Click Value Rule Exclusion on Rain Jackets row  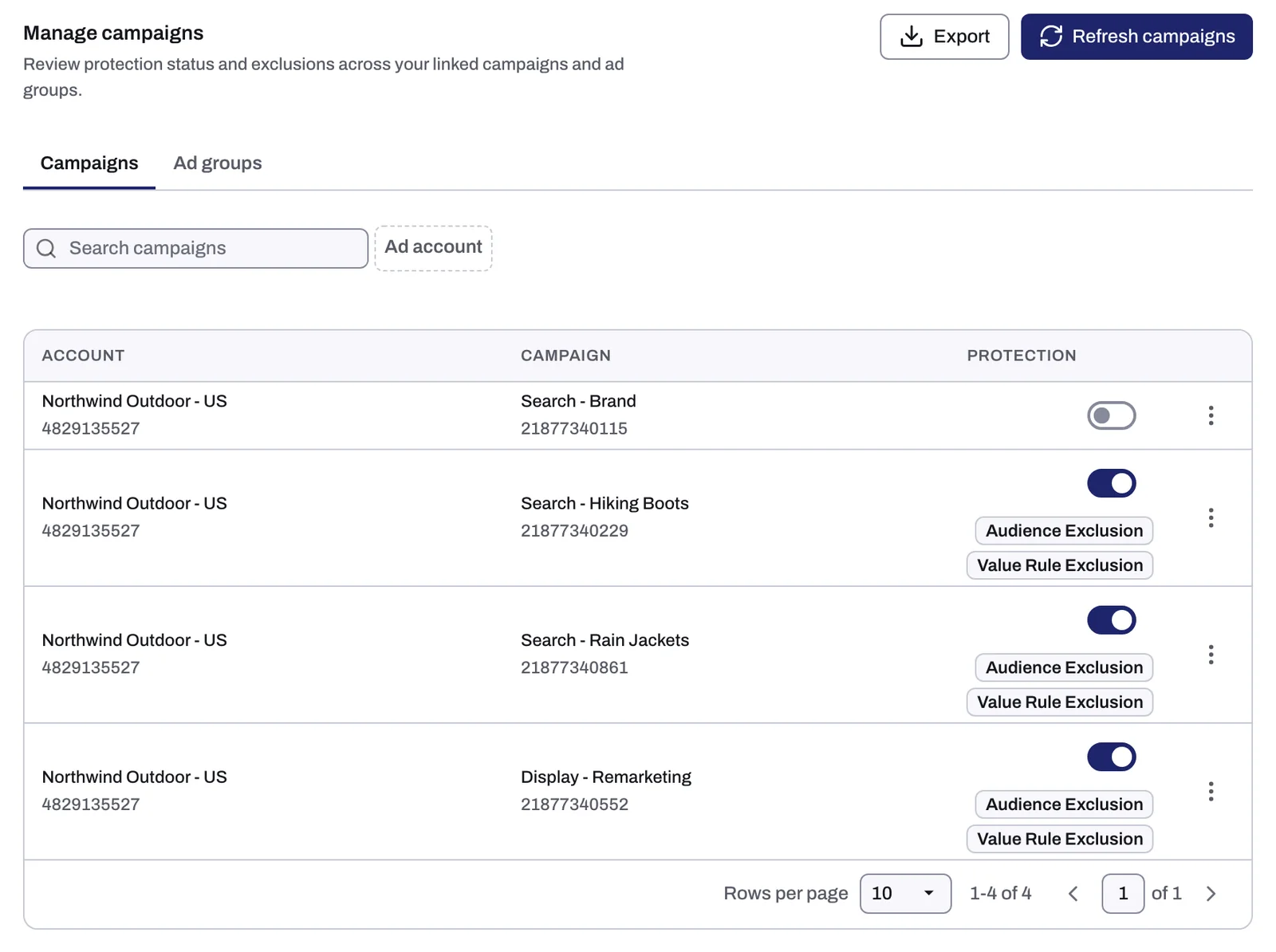(x=1060, y=702)
